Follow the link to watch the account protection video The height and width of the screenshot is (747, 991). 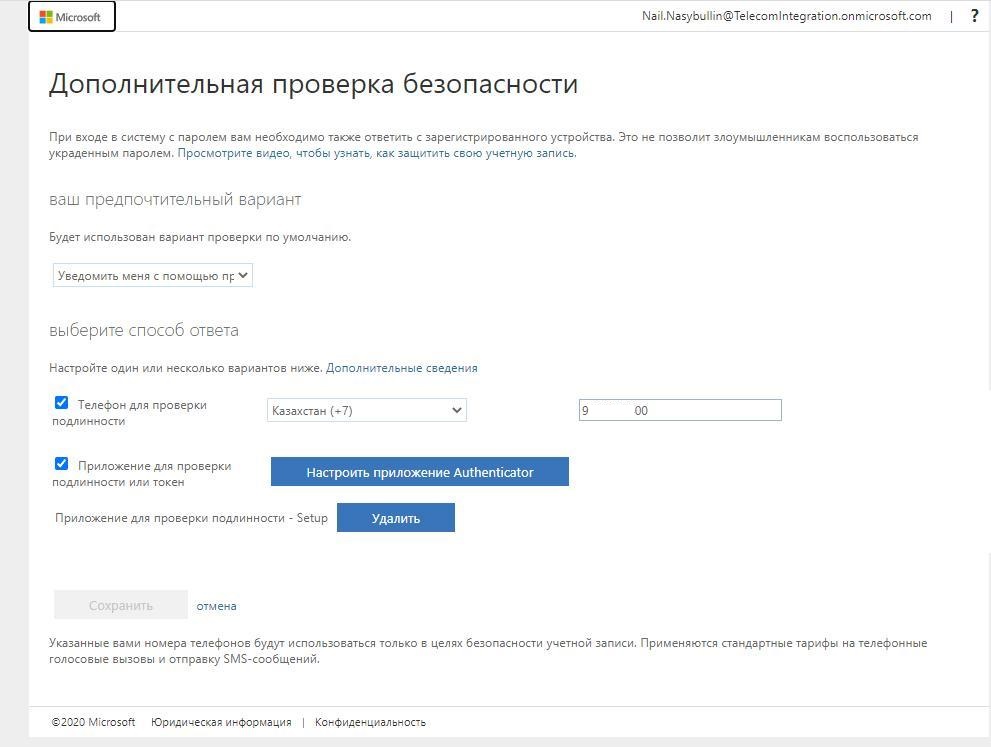click(377, 153)
